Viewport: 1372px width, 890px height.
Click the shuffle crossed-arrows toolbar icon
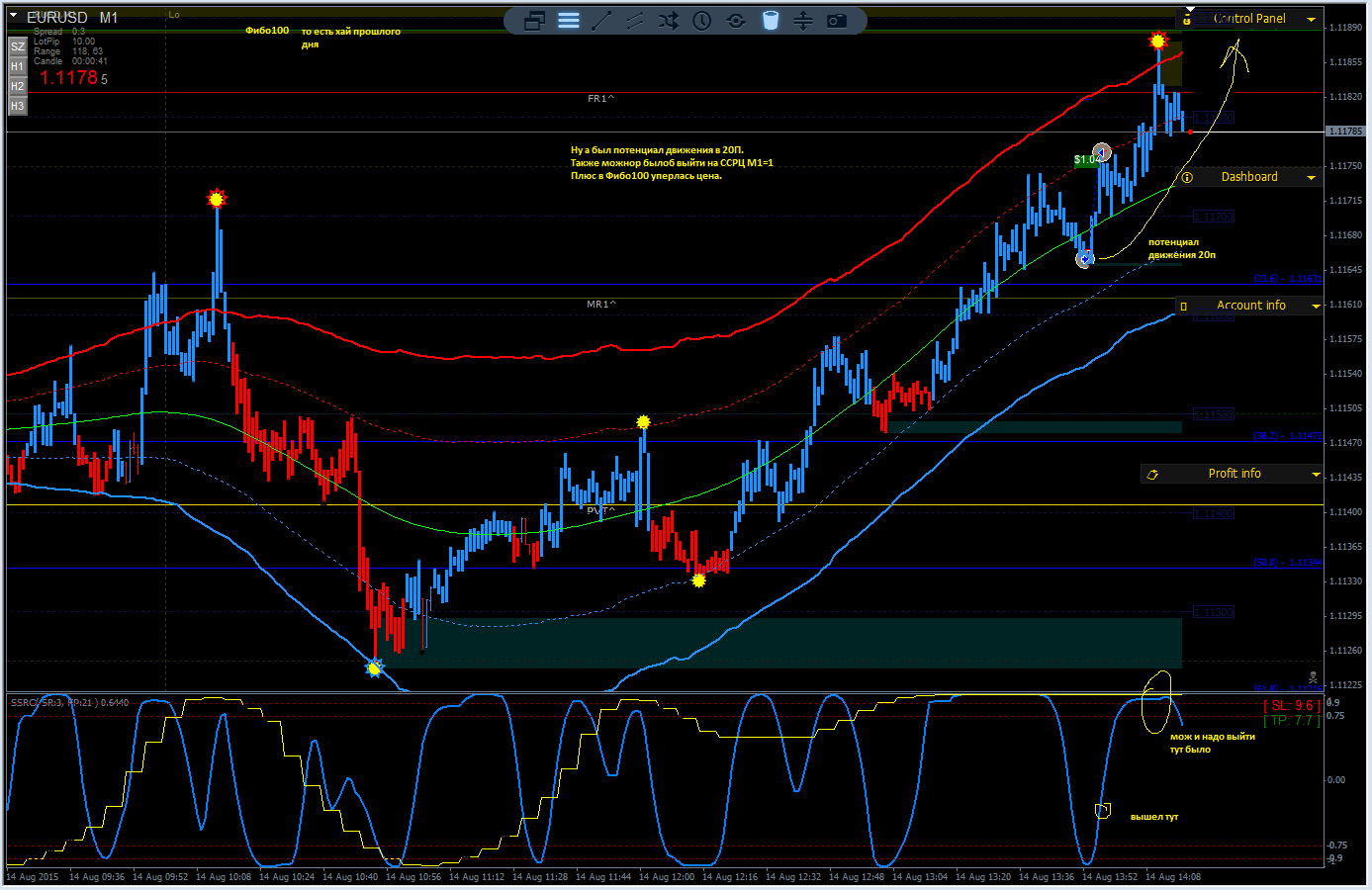[669, 20]
